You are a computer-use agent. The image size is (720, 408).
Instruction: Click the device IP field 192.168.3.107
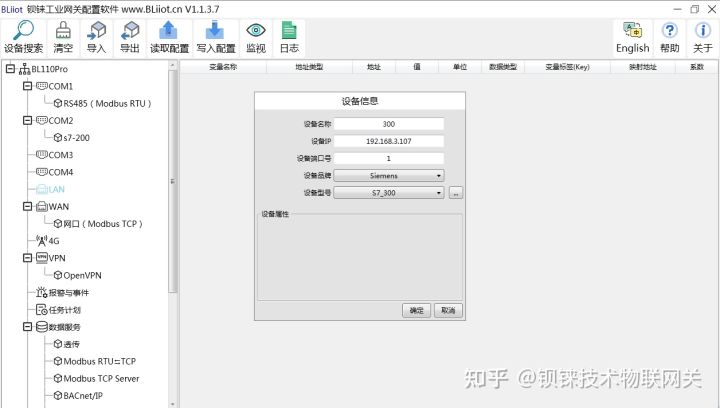389,141
